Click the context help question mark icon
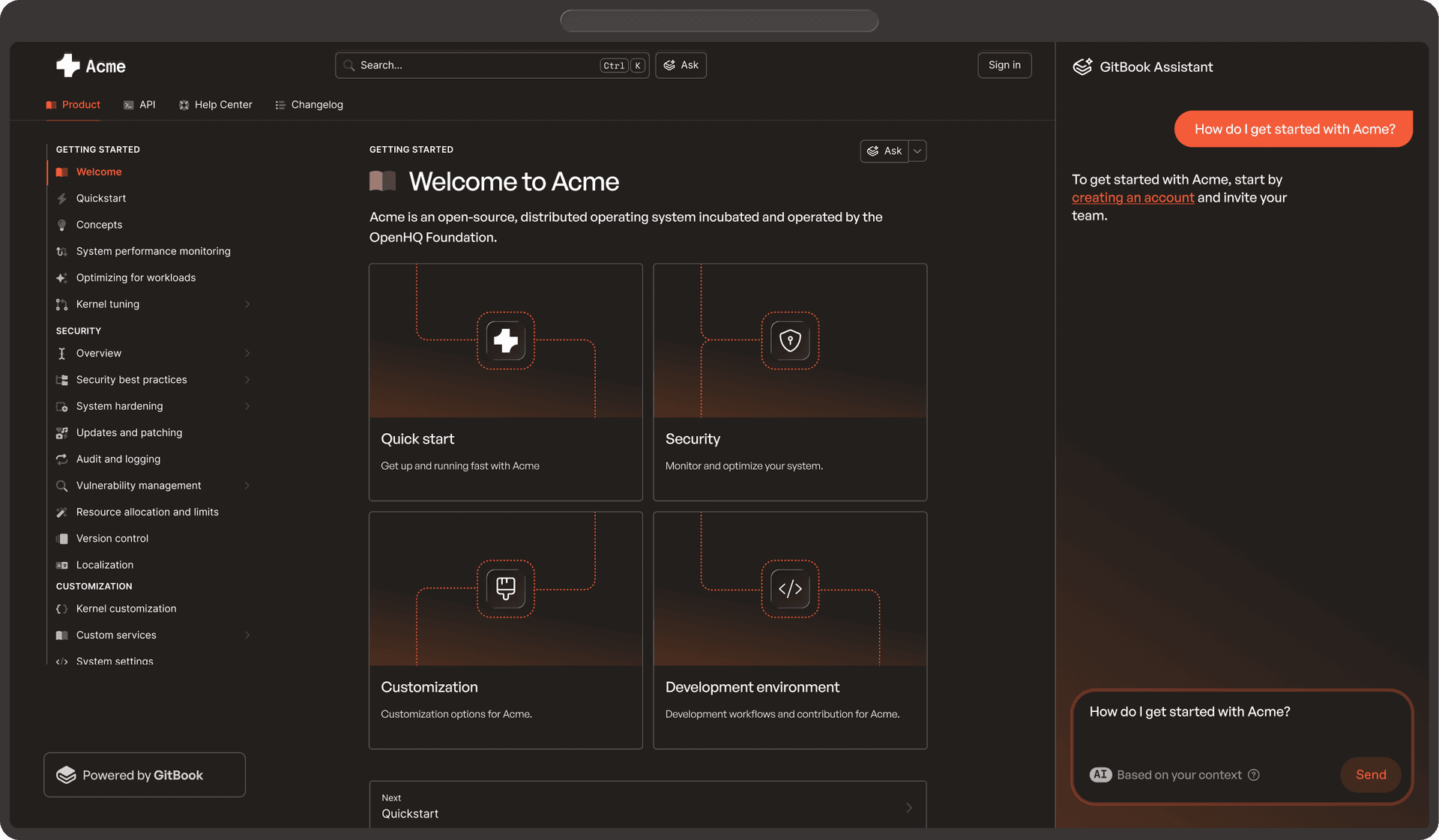 [1254, 776]
